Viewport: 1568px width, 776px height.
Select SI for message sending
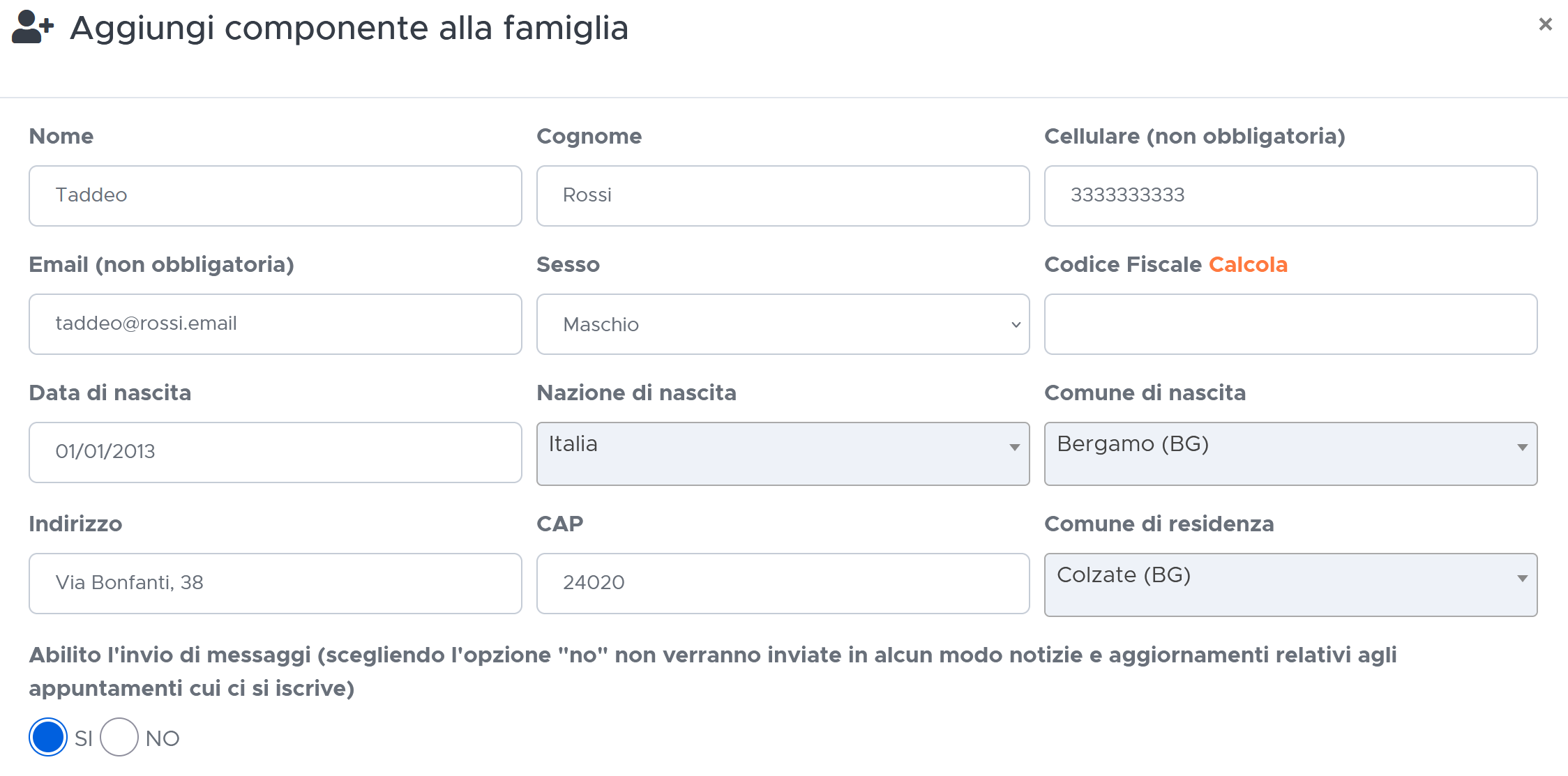[48, 737]
